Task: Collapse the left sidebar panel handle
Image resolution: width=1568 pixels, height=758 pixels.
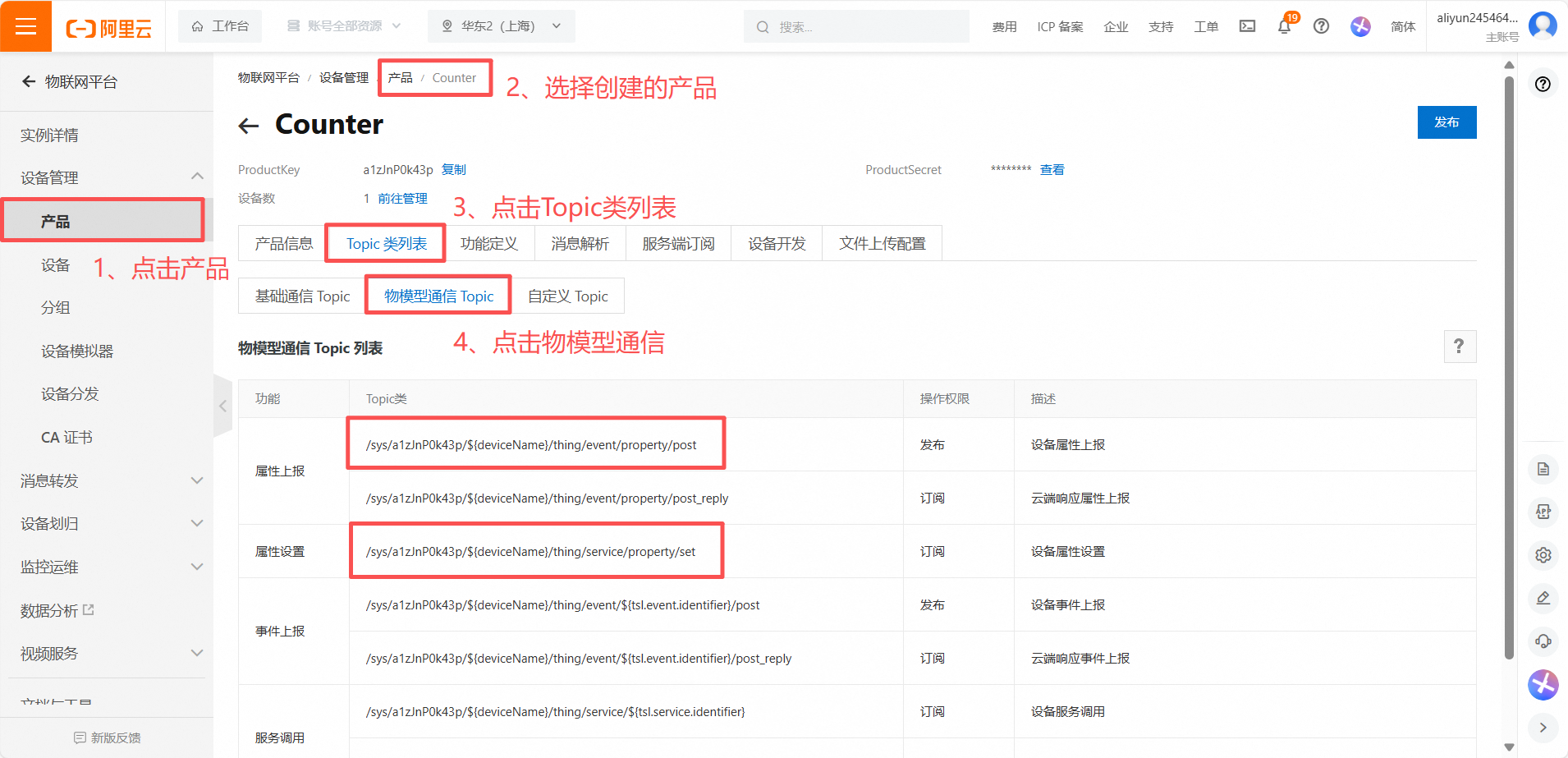Action: 222,407
